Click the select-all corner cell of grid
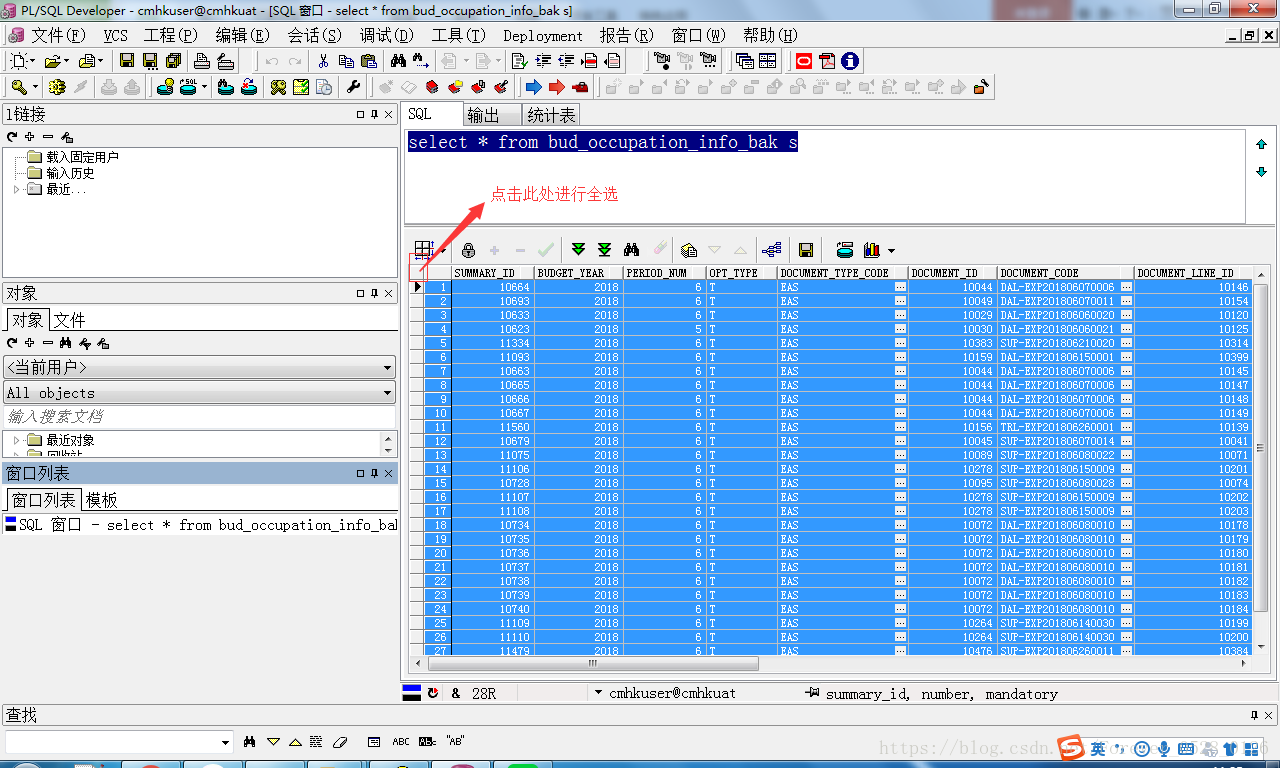Viewport: 1280px width, 768px height. click(419, 273)
